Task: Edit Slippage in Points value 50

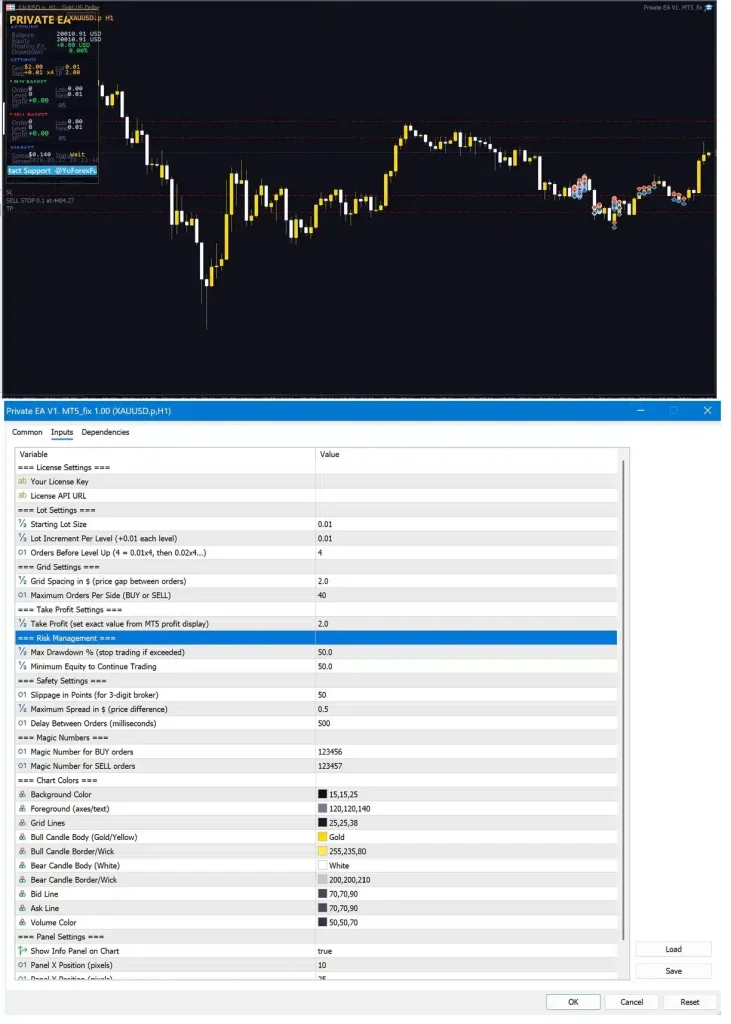Action: [x=466, y=695]
